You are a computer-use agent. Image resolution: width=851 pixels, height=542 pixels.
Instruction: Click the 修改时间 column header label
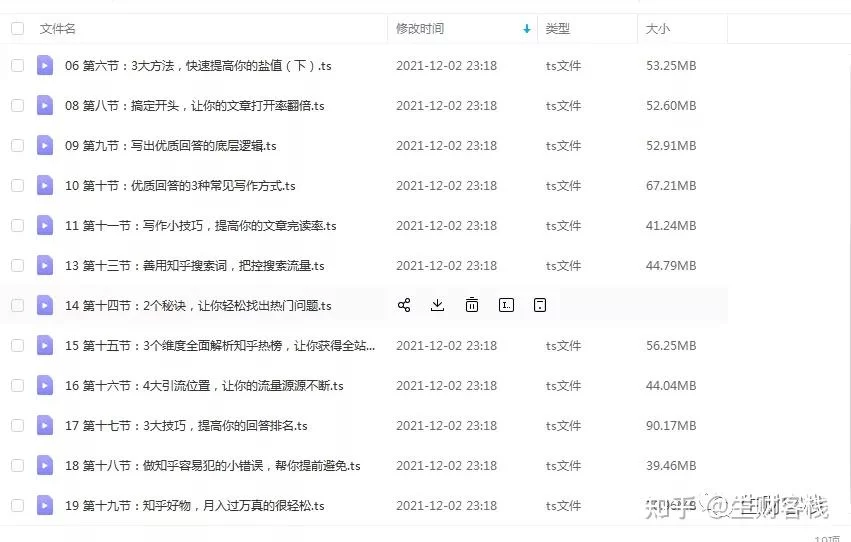tap(420, 29)
